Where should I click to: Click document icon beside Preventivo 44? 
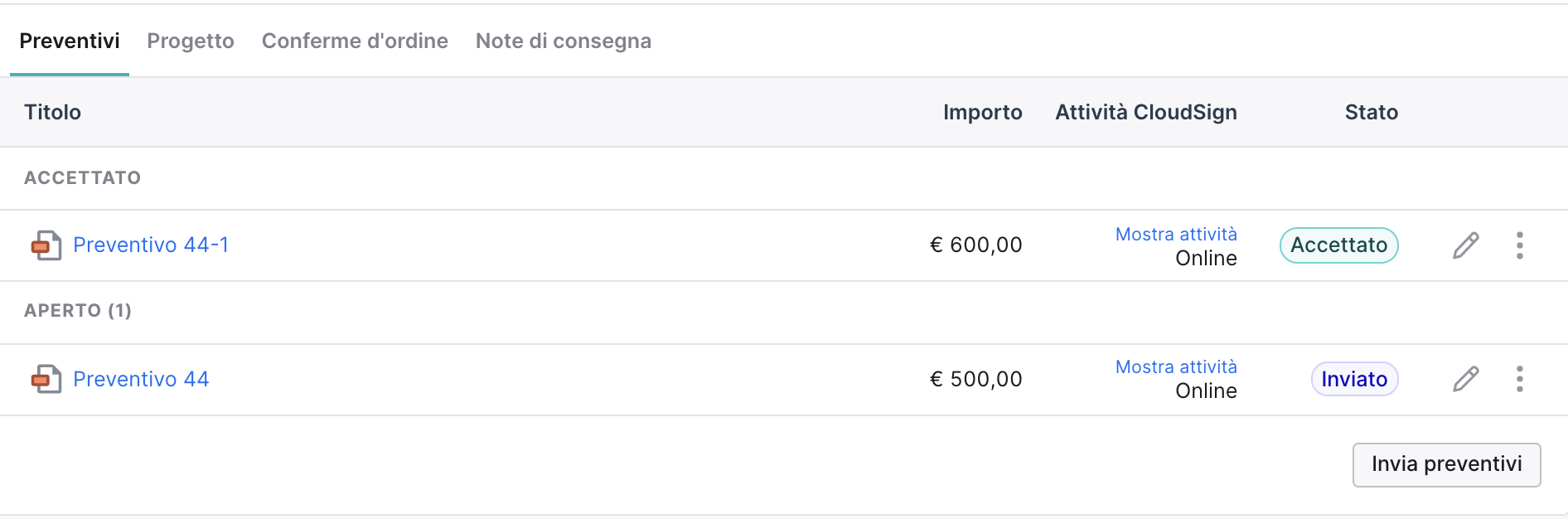pyautogui.click(x=46, y=379)
